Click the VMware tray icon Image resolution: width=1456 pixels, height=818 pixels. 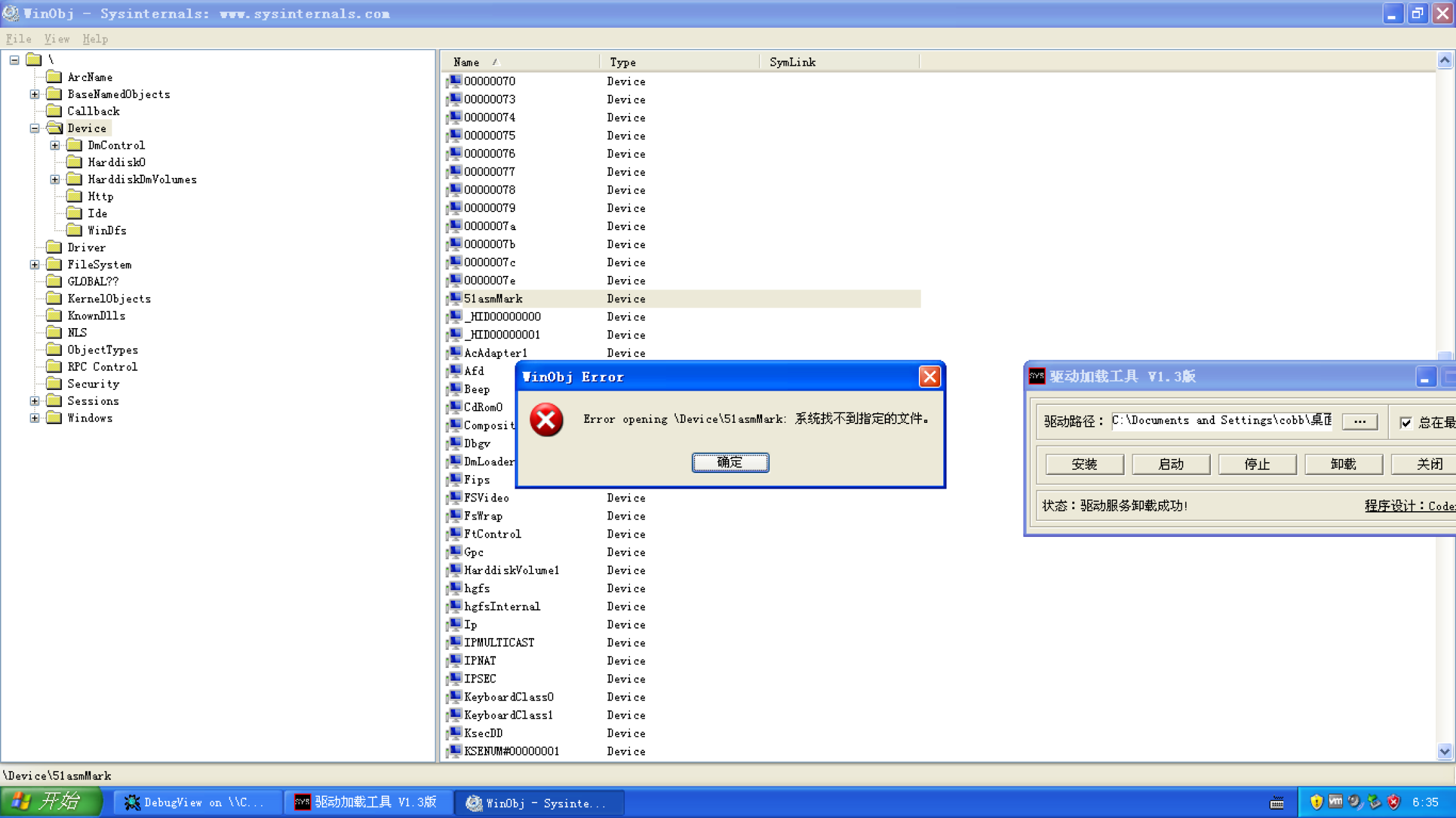click(x=1335, y=802)
